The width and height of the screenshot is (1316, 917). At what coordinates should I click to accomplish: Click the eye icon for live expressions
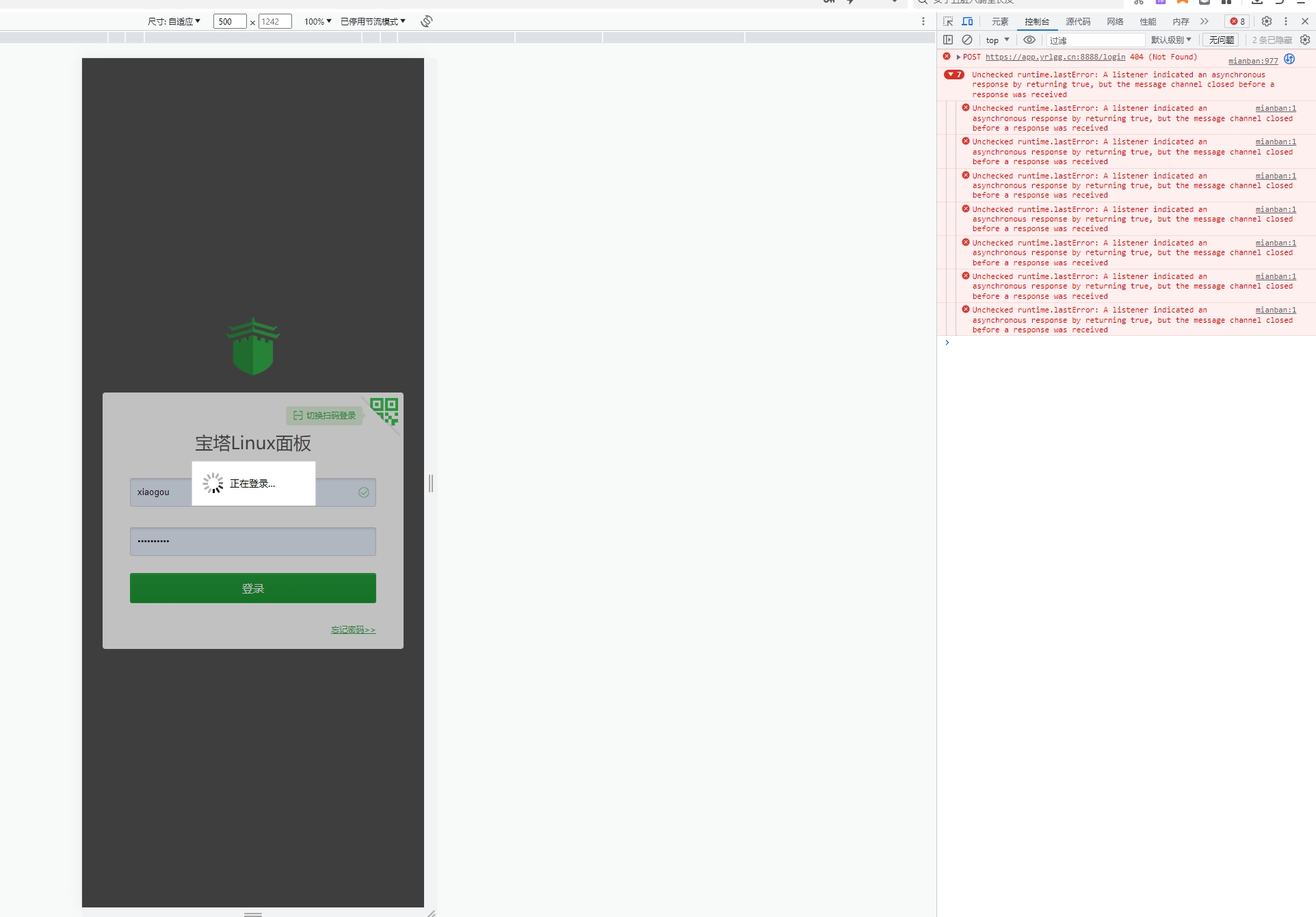(x=1029, y=40)
